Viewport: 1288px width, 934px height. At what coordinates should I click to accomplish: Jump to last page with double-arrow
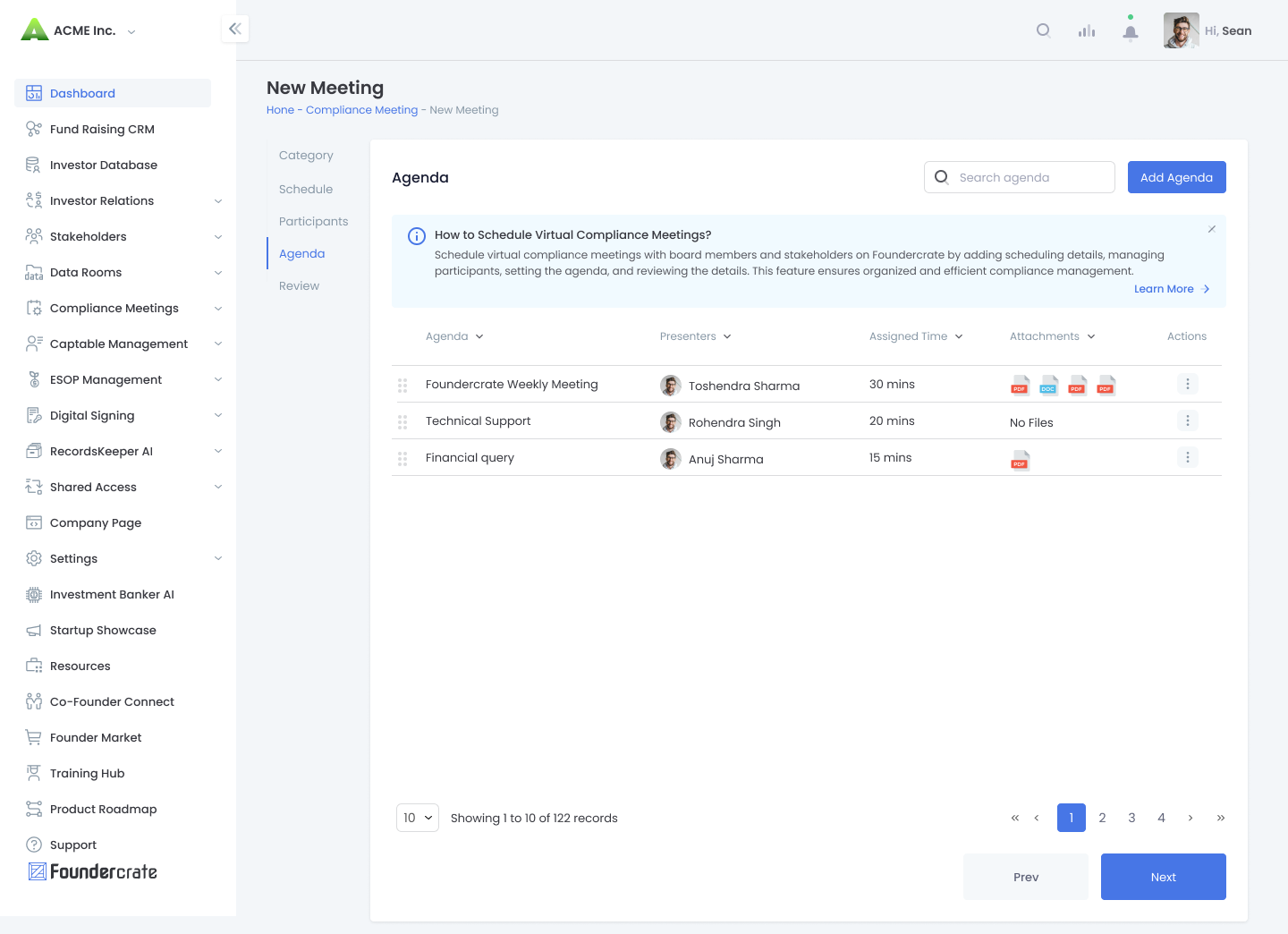pyautogui.click(x=1221, y=818)
